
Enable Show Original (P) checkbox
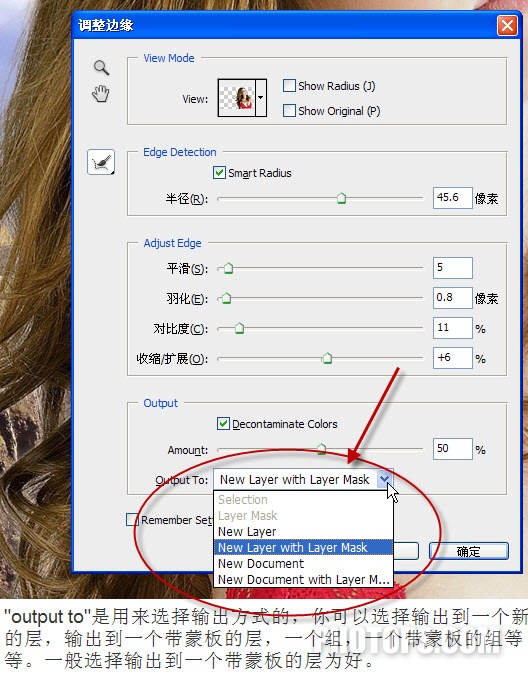click(x=289, y=111)
